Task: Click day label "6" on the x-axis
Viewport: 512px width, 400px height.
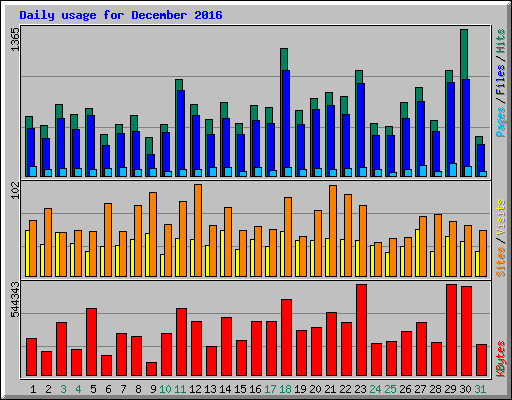Action: pos(108,389)
